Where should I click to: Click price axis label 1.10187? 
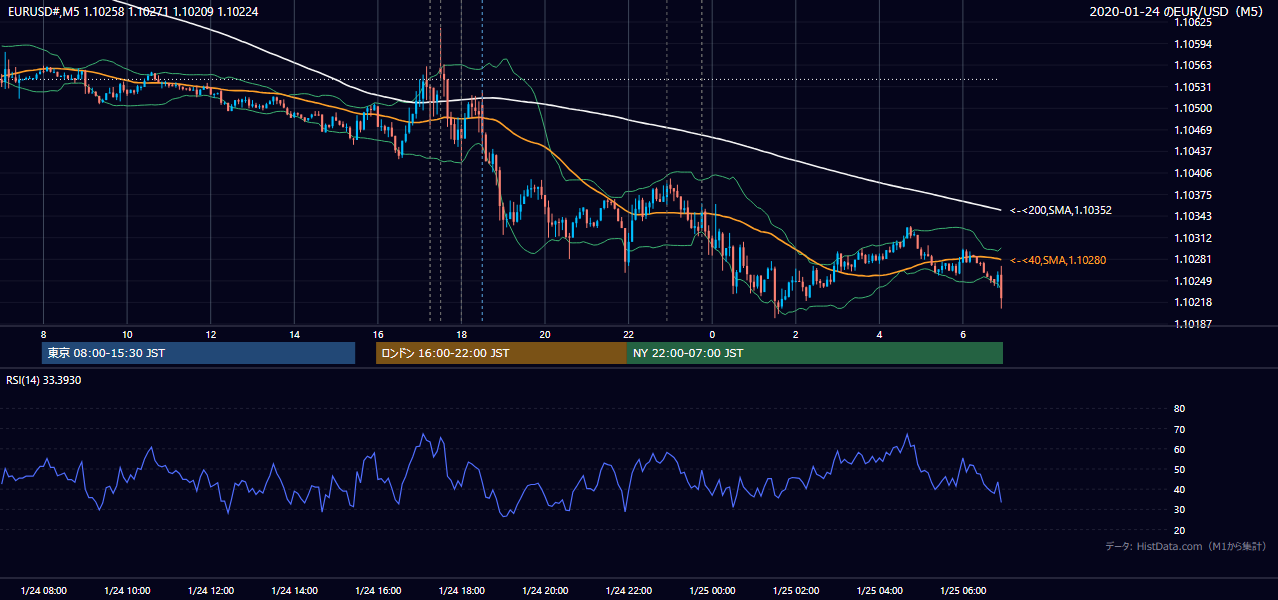1192,325
